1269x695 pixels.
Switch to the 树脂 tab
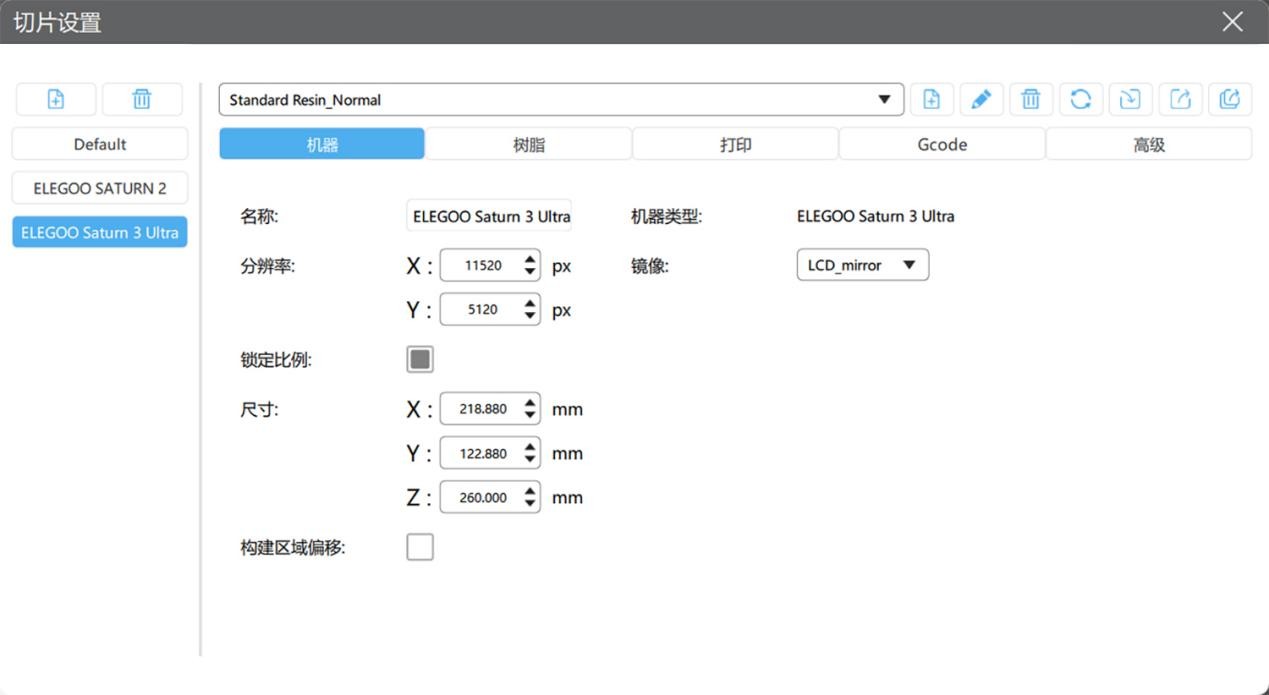pos(528,144)
